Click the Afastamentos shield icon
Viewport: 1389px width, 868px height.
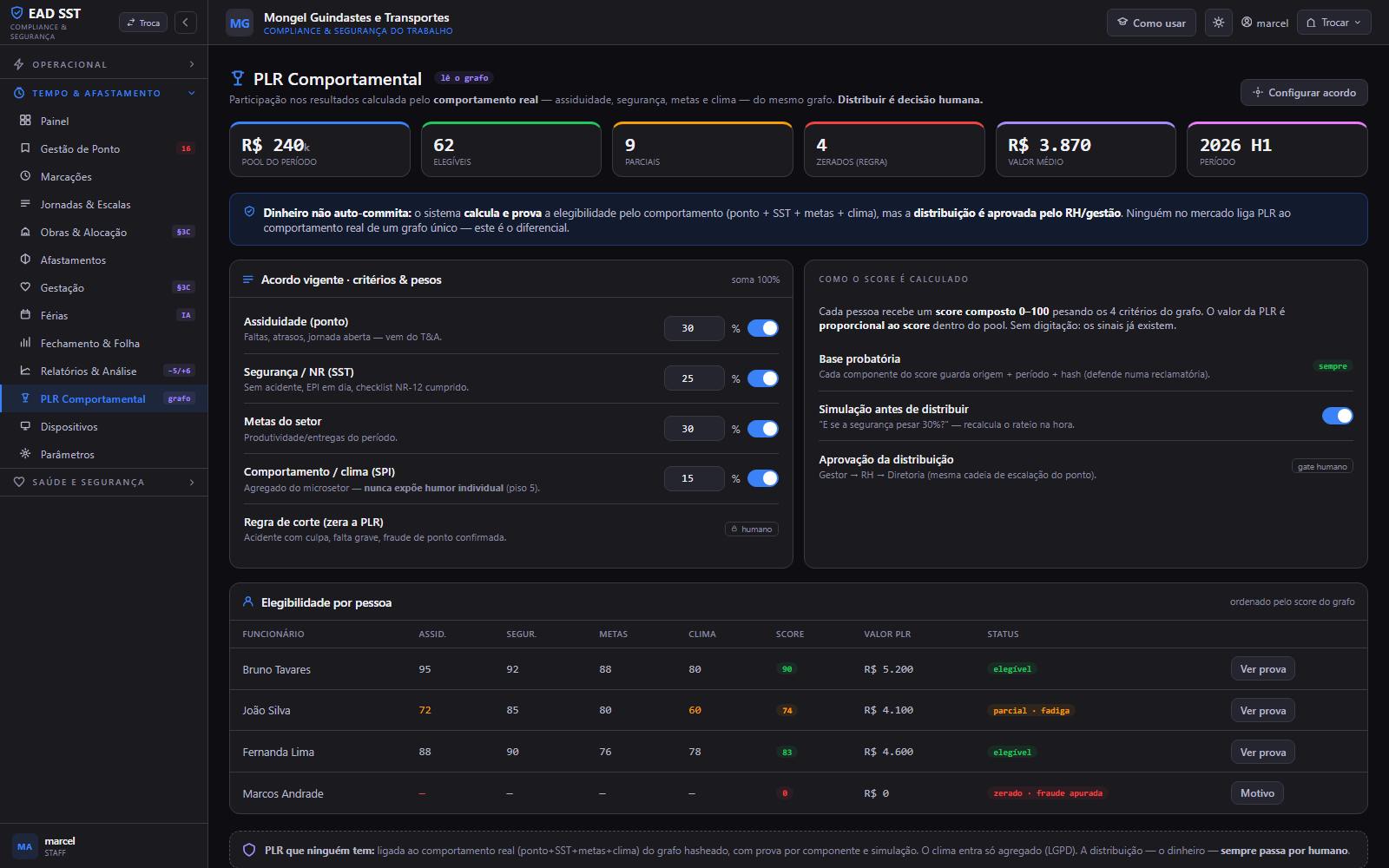pos(25,260)
